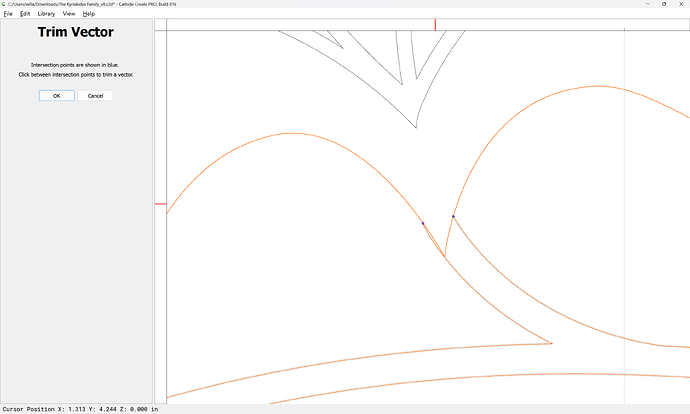Open the File menu
Image resolution: width=690 pixels, height=414 pixels.
pyautogui.click(x=8, y=14)
